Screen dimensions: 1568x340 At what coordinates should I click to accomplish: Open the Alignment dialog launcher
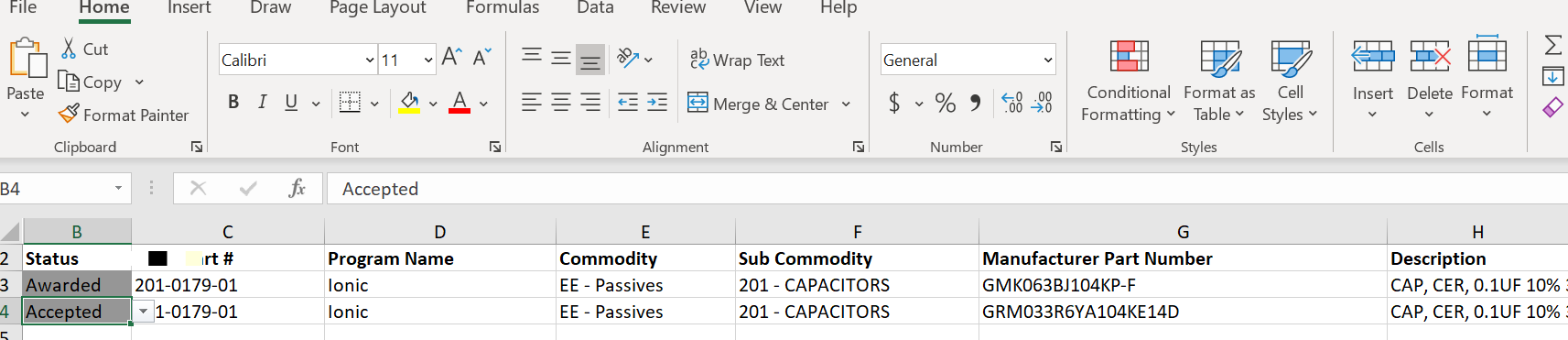[859, 147]
